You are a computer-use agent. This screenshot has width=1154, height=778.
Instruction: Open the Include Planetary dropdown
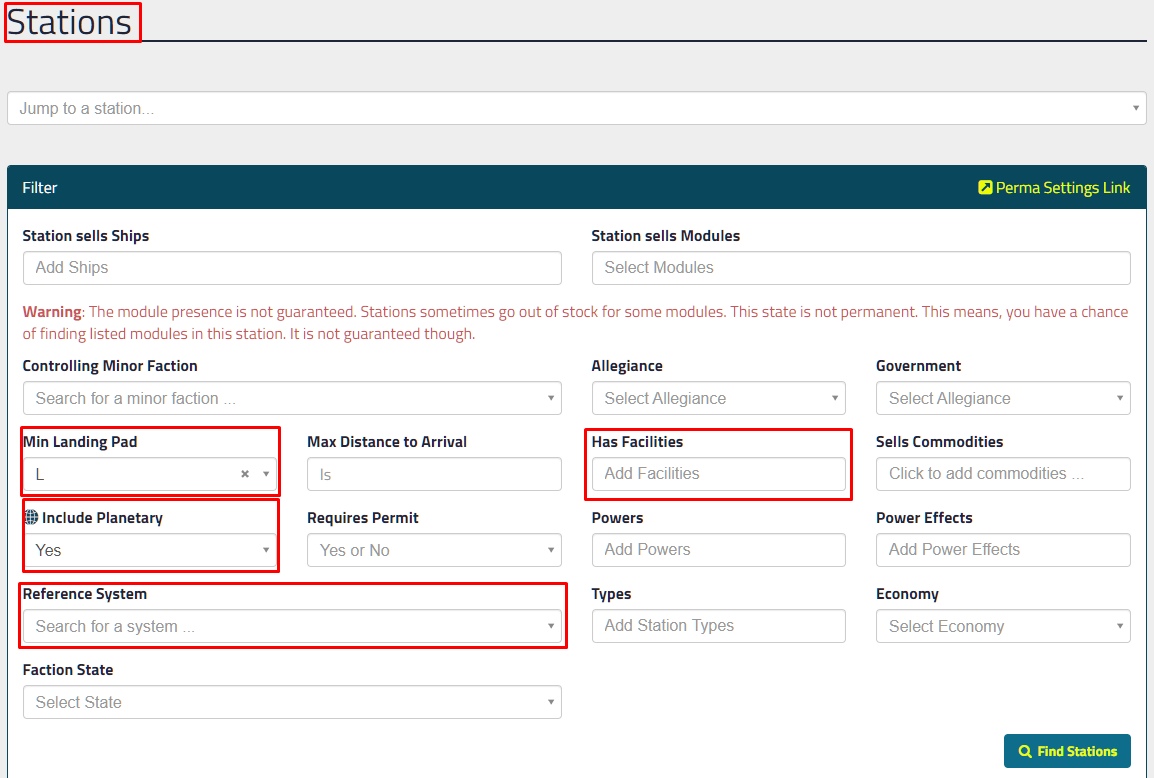click(x=149, y=550)
